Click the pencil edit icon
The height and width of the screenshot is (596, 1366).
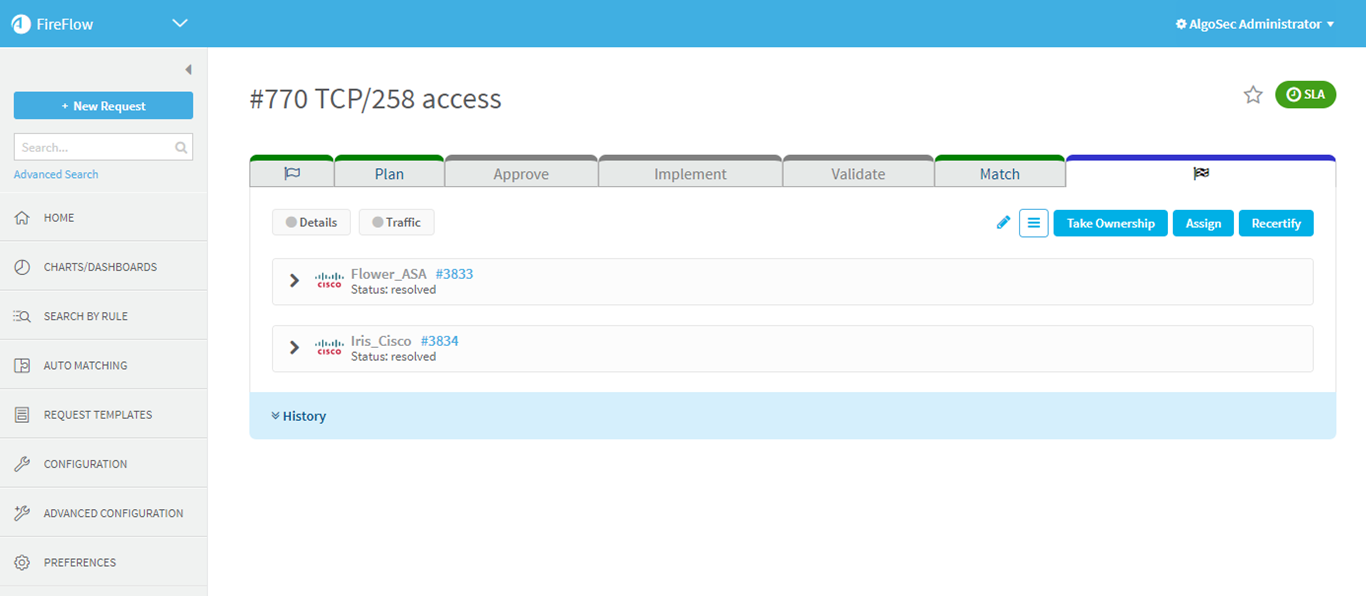tap(1003, 223)
